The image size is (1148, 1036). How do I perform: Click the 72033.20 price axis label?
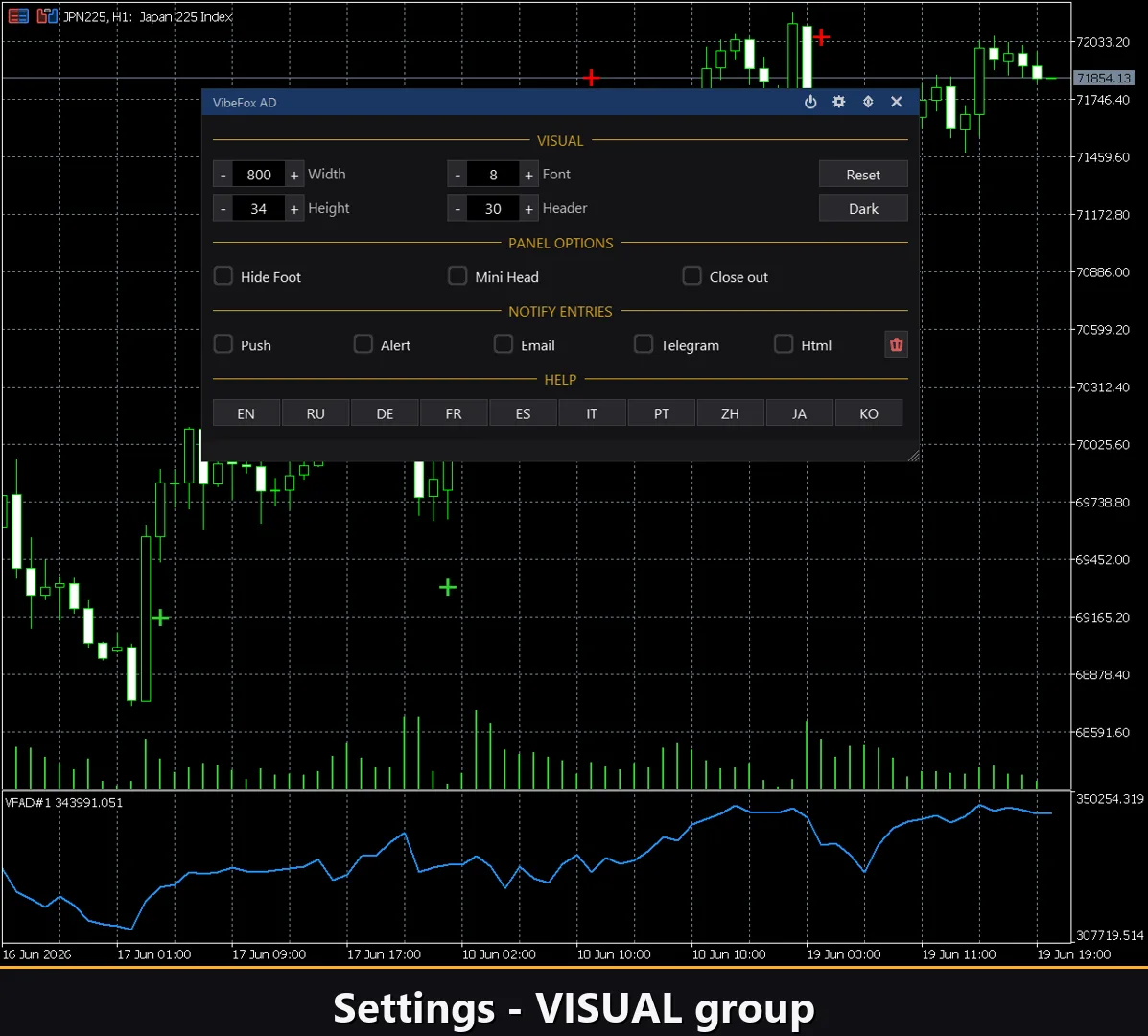coord(1103,42)
